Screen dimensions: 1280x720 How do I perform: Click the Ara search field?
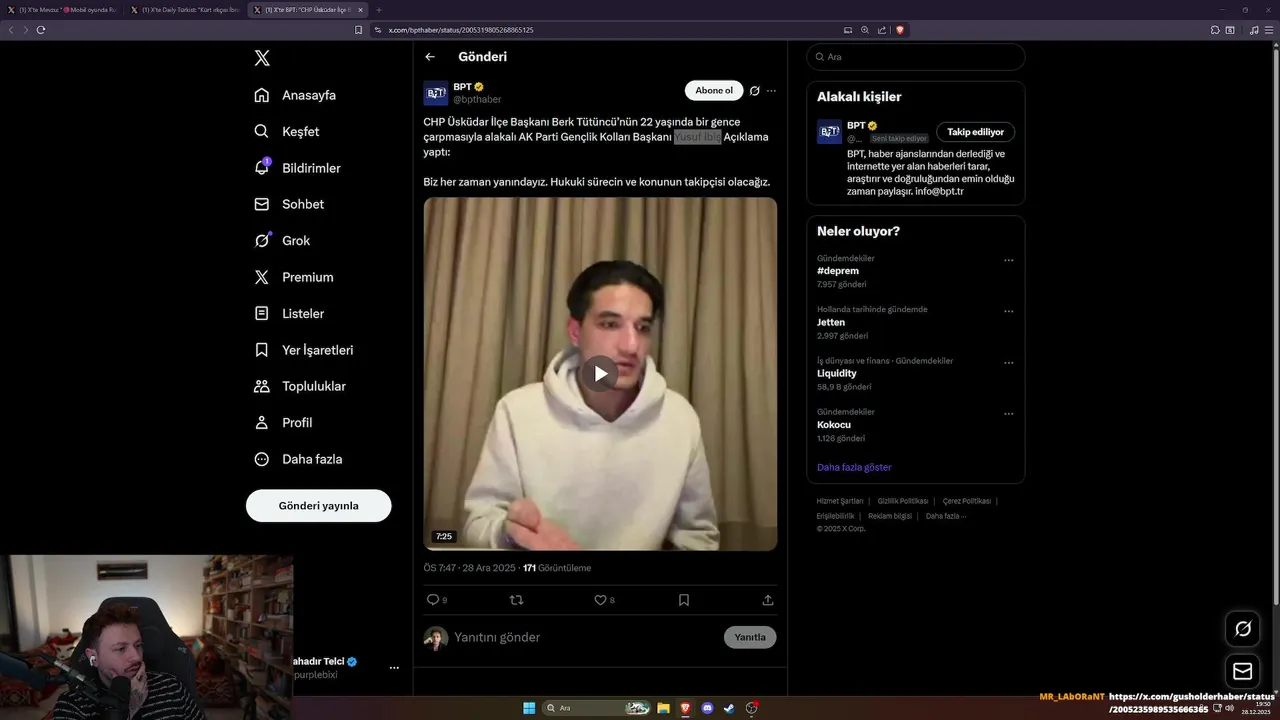pyautogui.click(x=916, y=57)
